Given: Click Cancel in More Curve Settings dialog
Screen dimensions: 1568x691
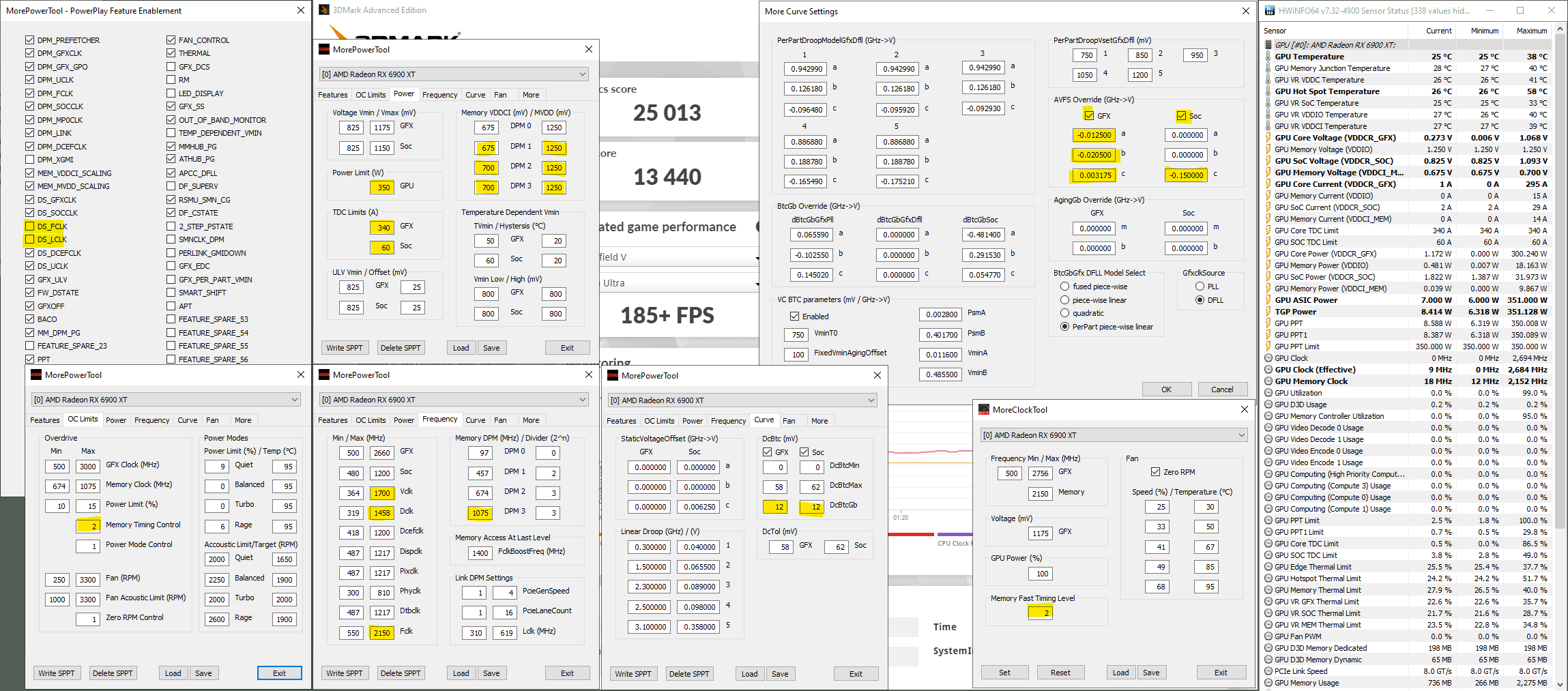Looking at the screenshot, I should click(1222, 389).
